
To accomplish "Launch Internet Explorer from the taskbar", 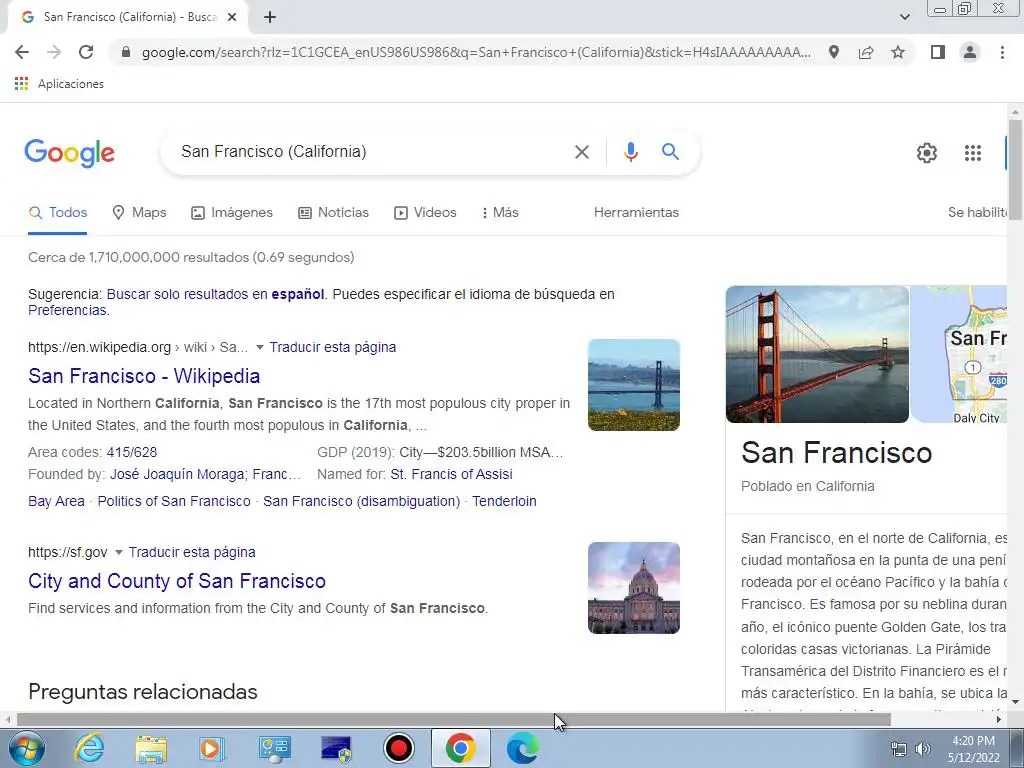I will (89, 748).
